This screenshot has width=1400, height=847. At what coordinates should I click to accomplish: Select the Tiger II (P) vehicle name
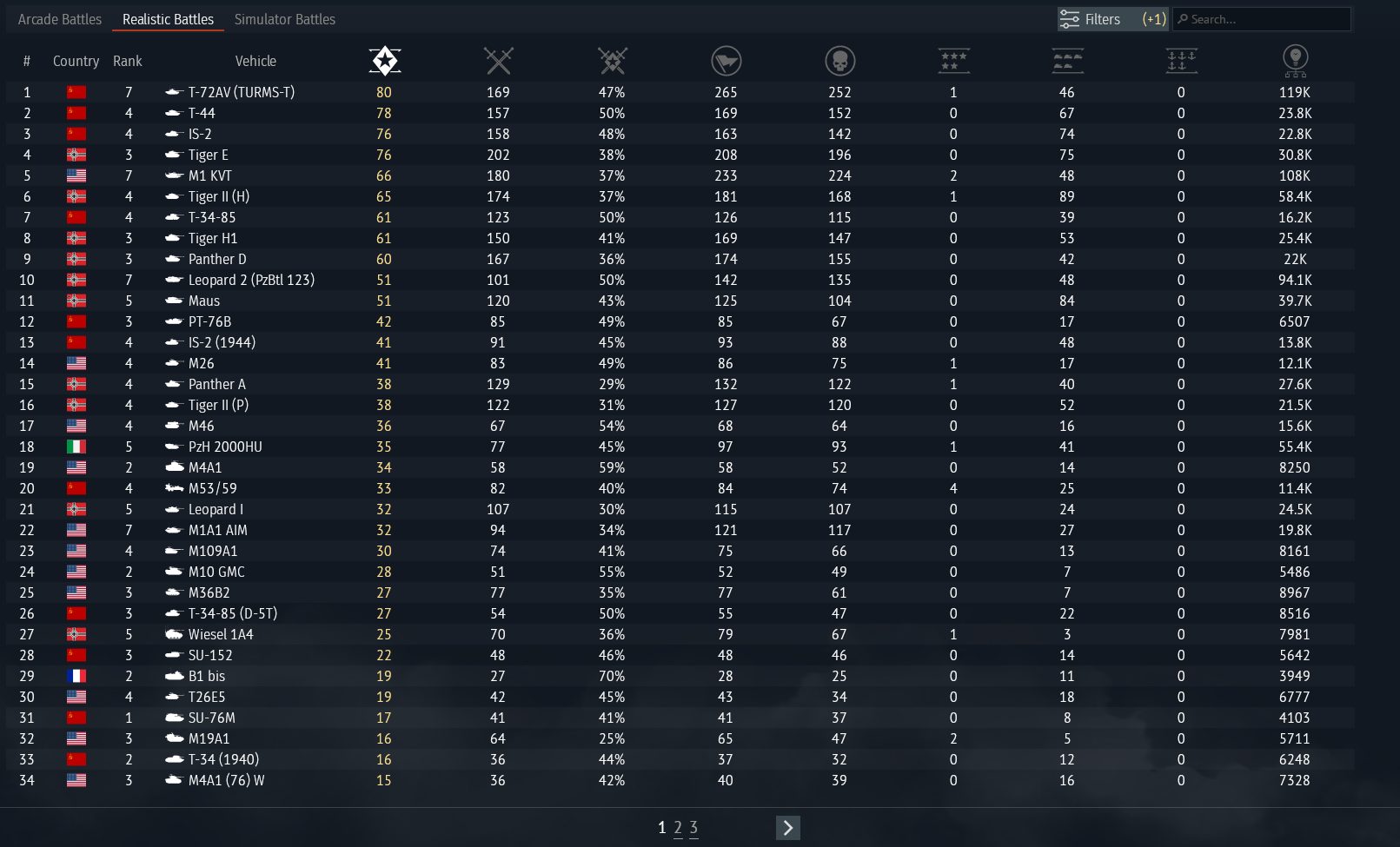(x=219, y=405)
